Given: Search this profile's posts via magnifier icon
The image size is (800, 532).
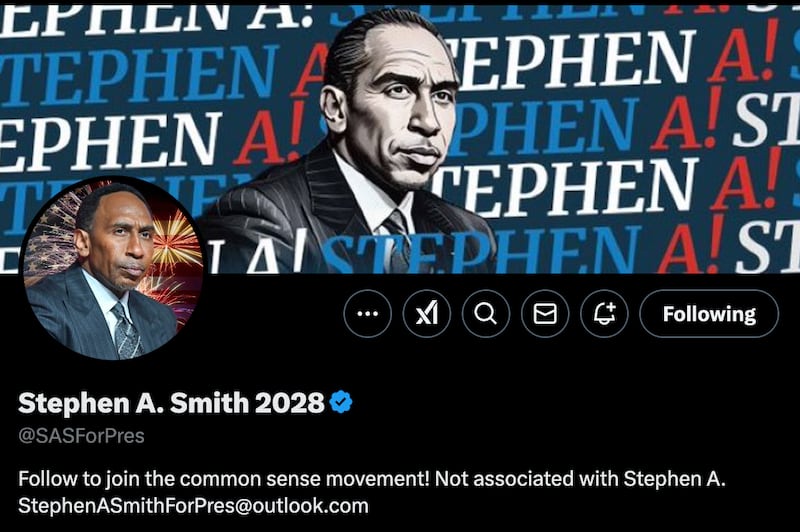Looking at the screenshot, I should (486, 313).
